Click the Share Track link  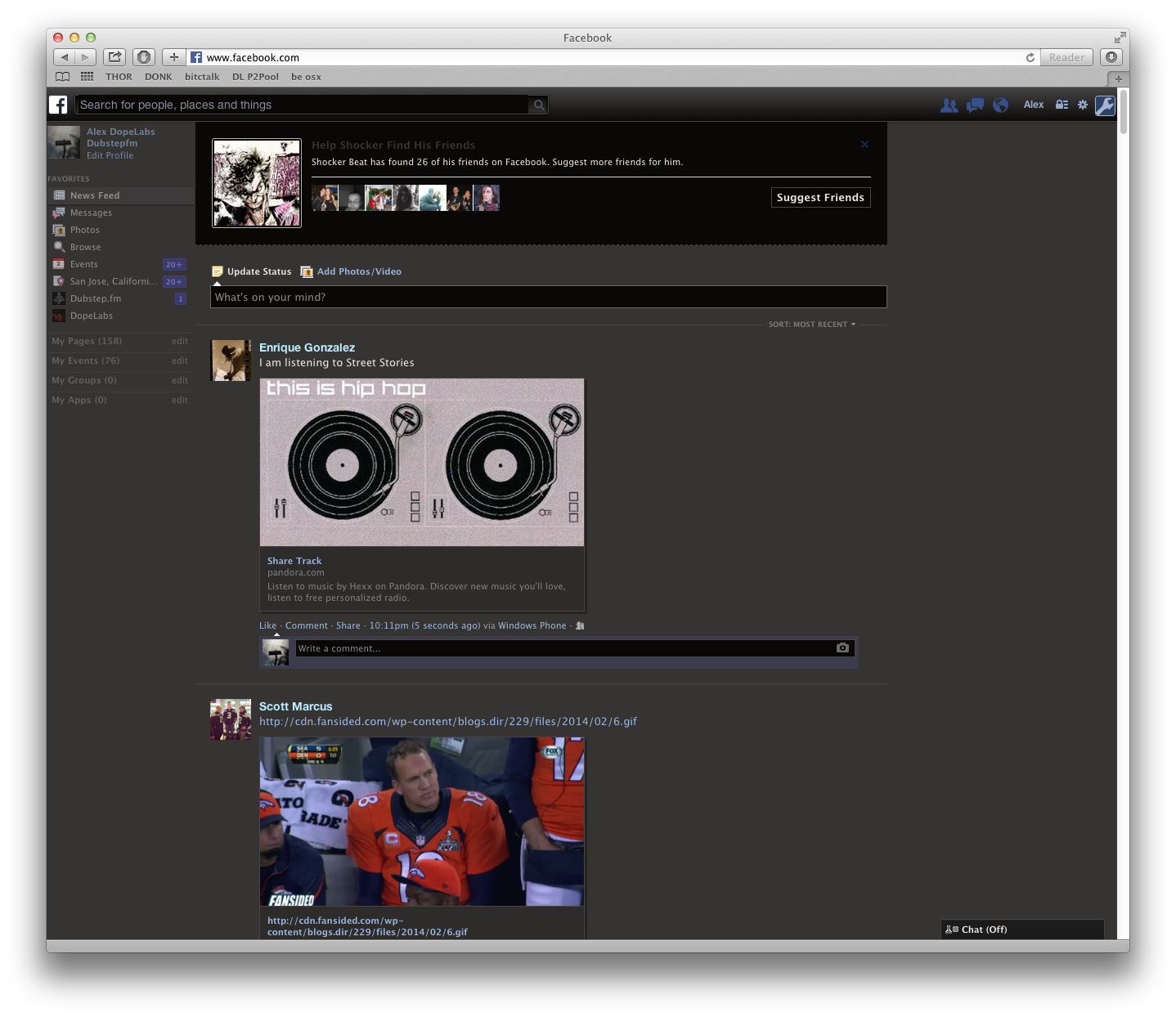[x=294, y=561]
